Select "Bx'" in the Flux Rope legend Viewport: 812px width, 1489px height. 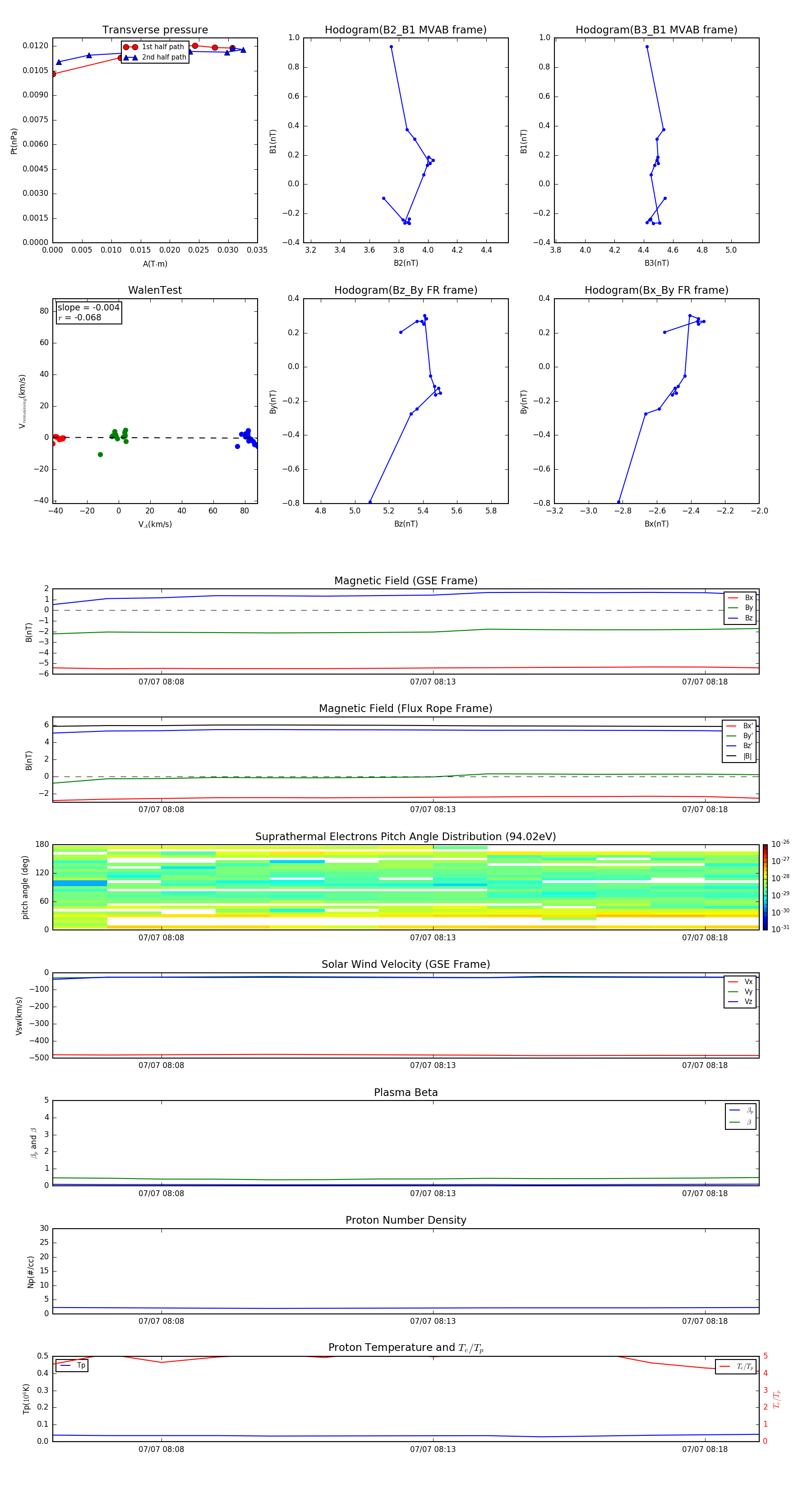(739, 726)
